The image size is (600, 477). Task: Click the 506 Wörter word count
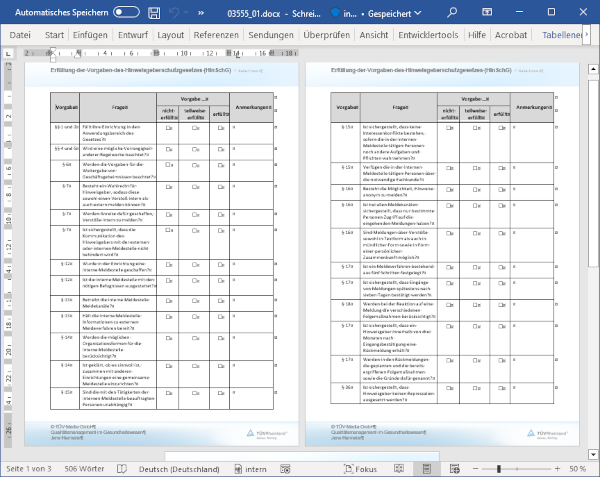click(86, 468)
